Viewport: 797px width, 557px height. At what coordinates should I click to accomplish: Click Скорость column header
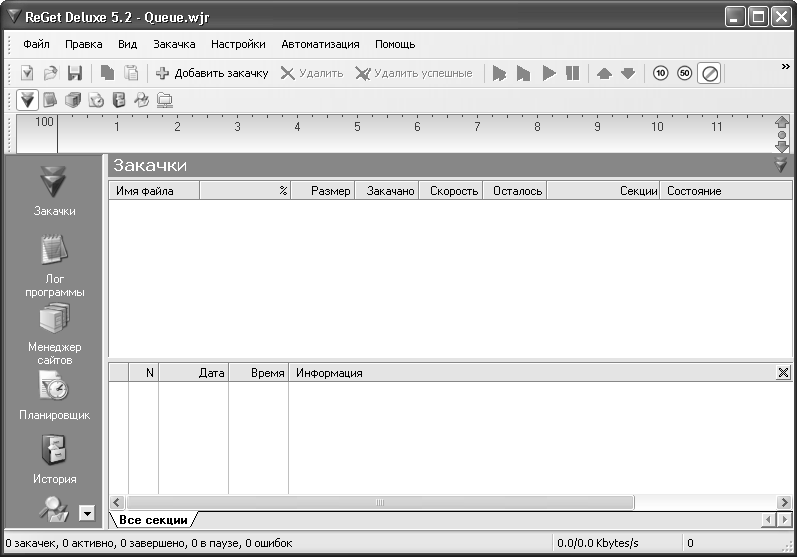[x=451, y=191]
